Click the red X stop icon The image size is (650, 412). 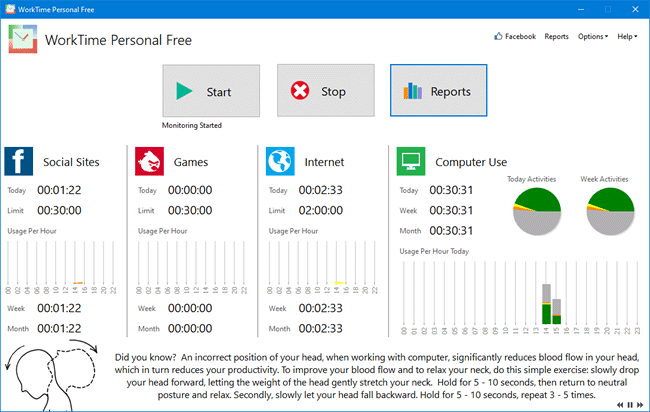click(x=300, y=90)
